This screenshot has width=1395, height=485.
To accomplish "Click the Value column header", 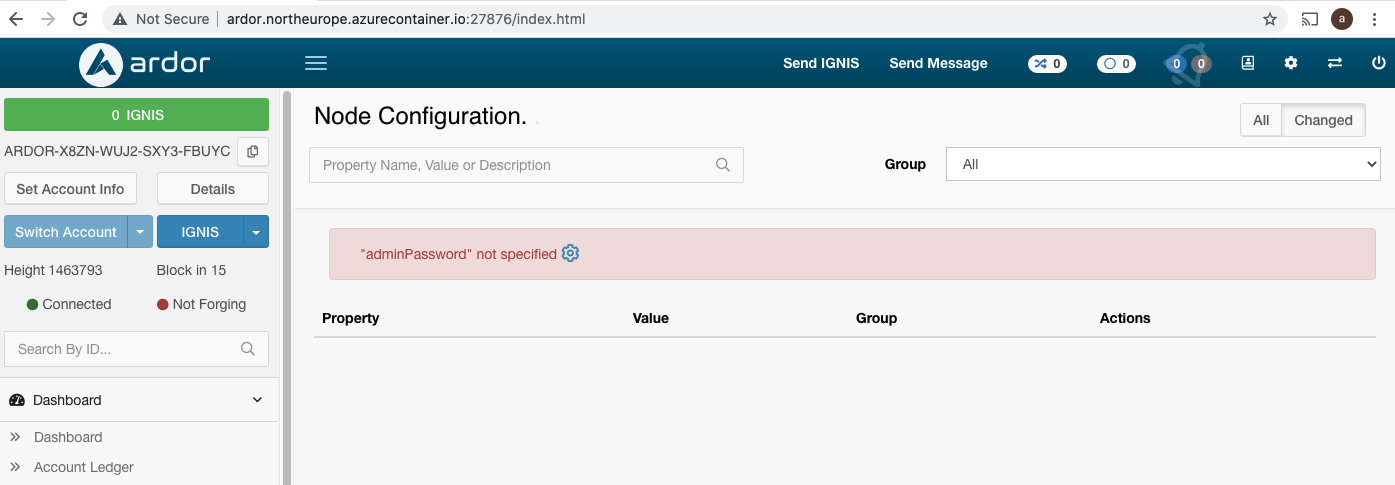I will (650, 318).
